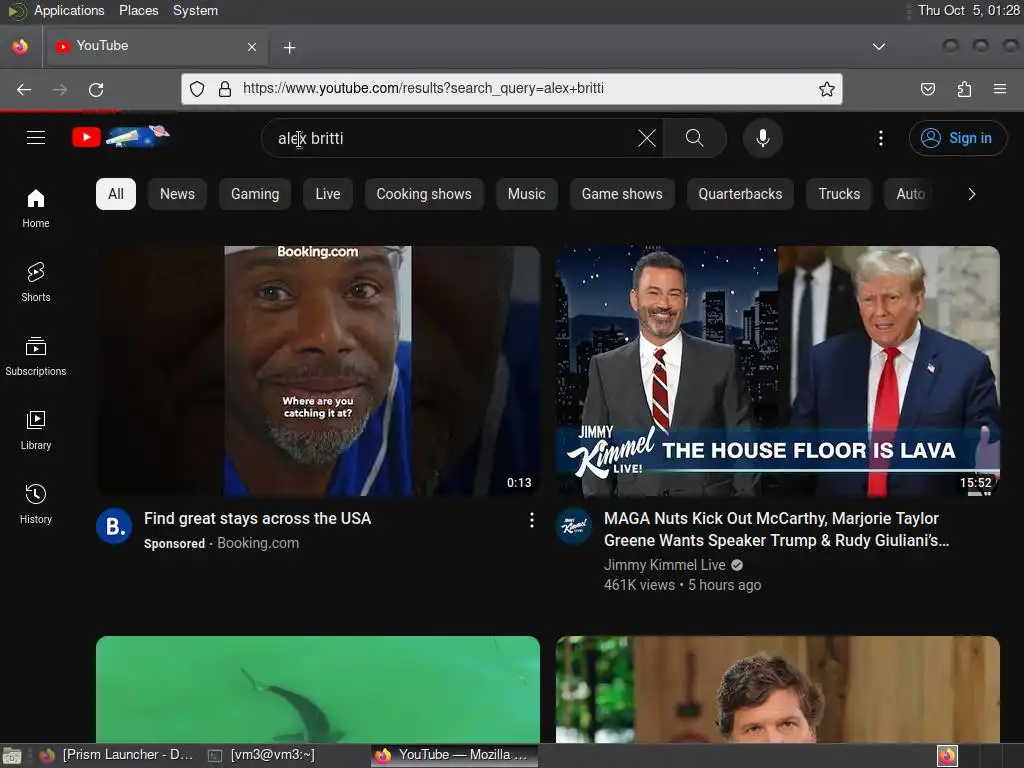This screenshot has height=768, width=1024.
Task: Click the YouTube logo
Action: click(x=121, y=136)
